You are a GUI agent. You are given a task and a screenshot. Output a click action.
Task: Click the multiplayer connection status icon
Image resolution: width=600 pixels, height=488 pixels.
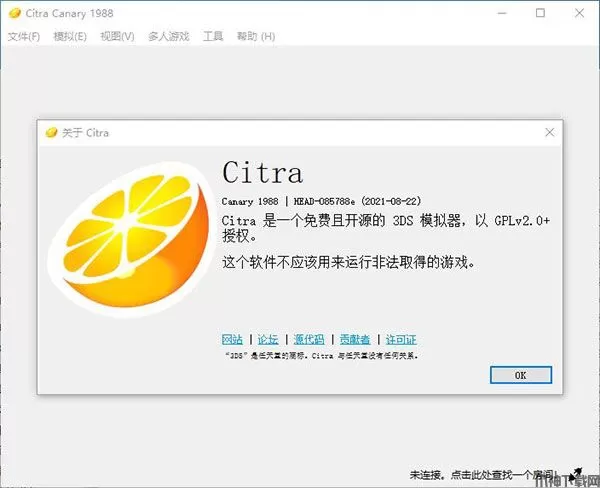tap(575, 475)
